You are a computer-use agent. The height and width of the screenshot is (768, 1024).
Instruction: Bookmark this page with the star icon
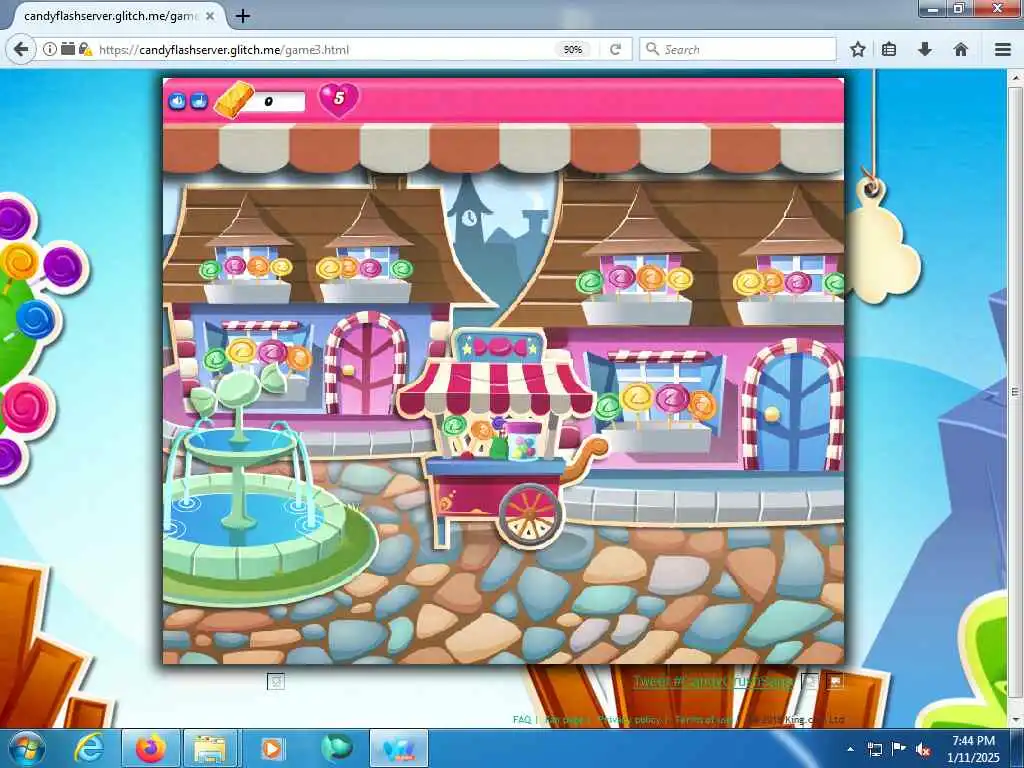click(858, 49)
